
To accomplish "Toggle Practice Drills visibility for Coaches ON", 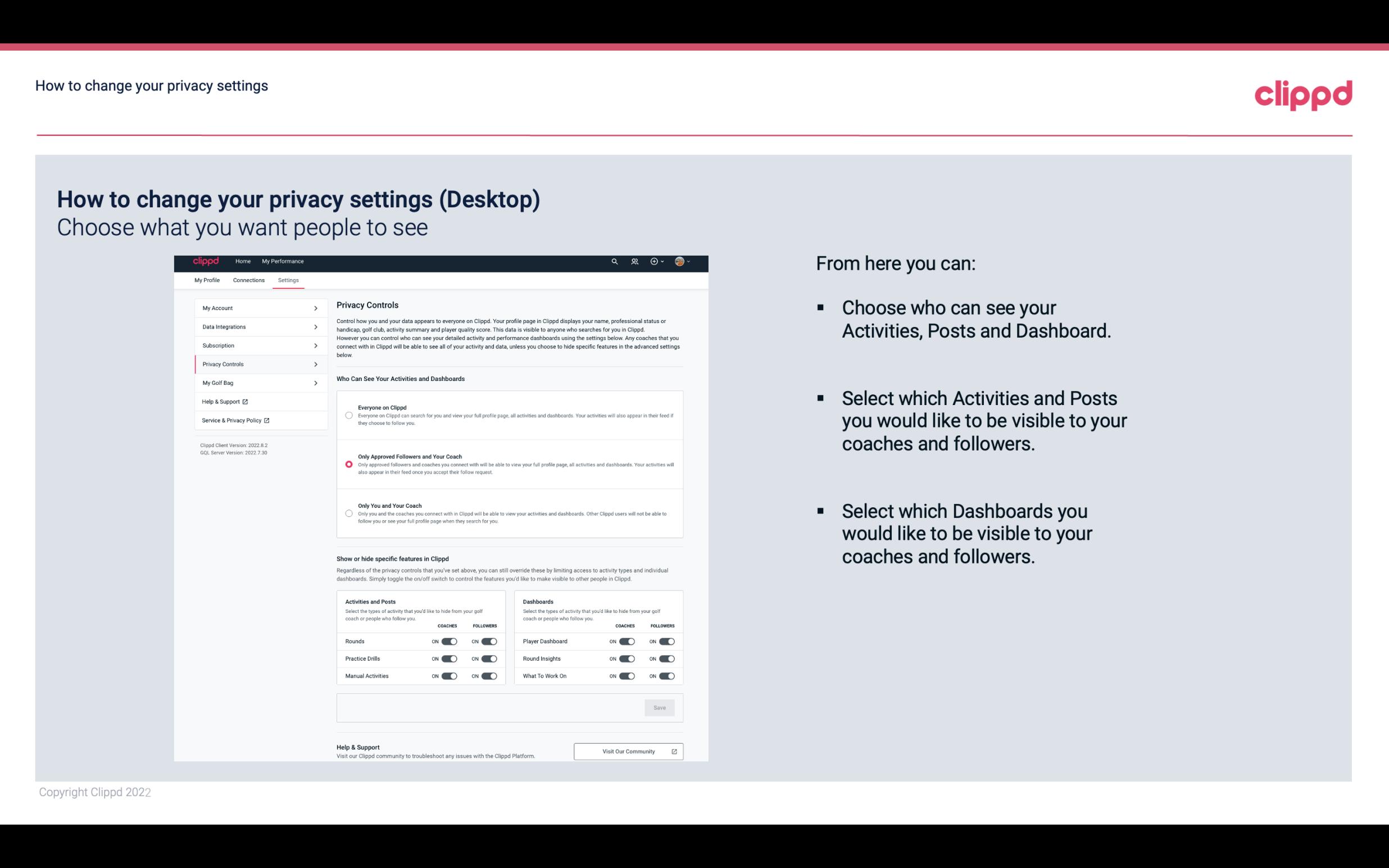I will point(448,659).
